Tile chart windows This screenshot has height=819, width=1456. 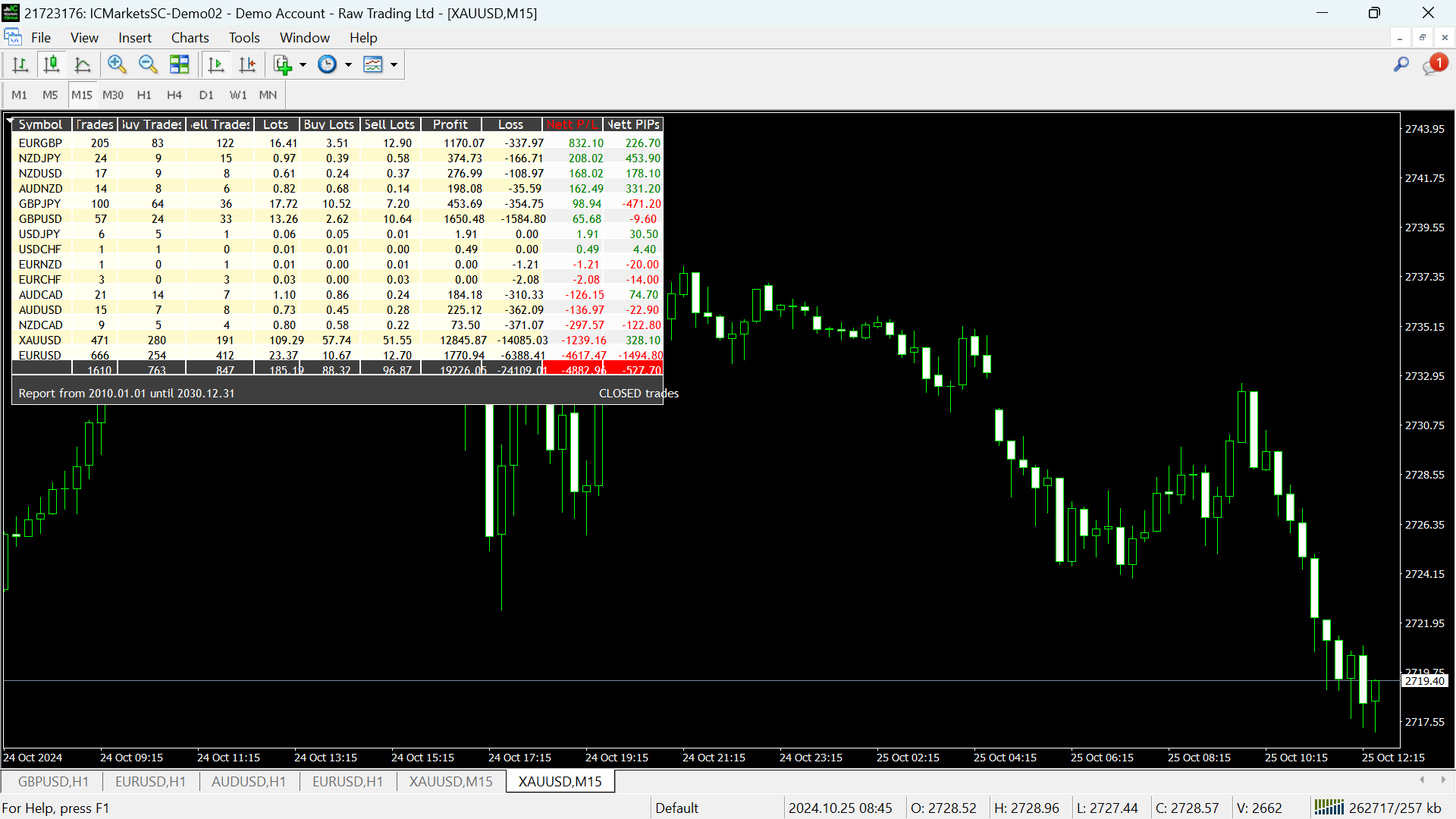[x=179, y=64]
